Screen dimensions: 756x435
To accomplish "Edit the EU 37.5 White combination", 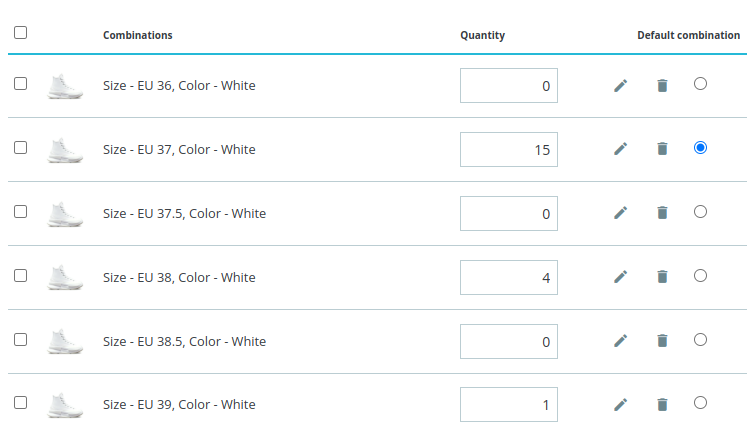I will 621,213.
